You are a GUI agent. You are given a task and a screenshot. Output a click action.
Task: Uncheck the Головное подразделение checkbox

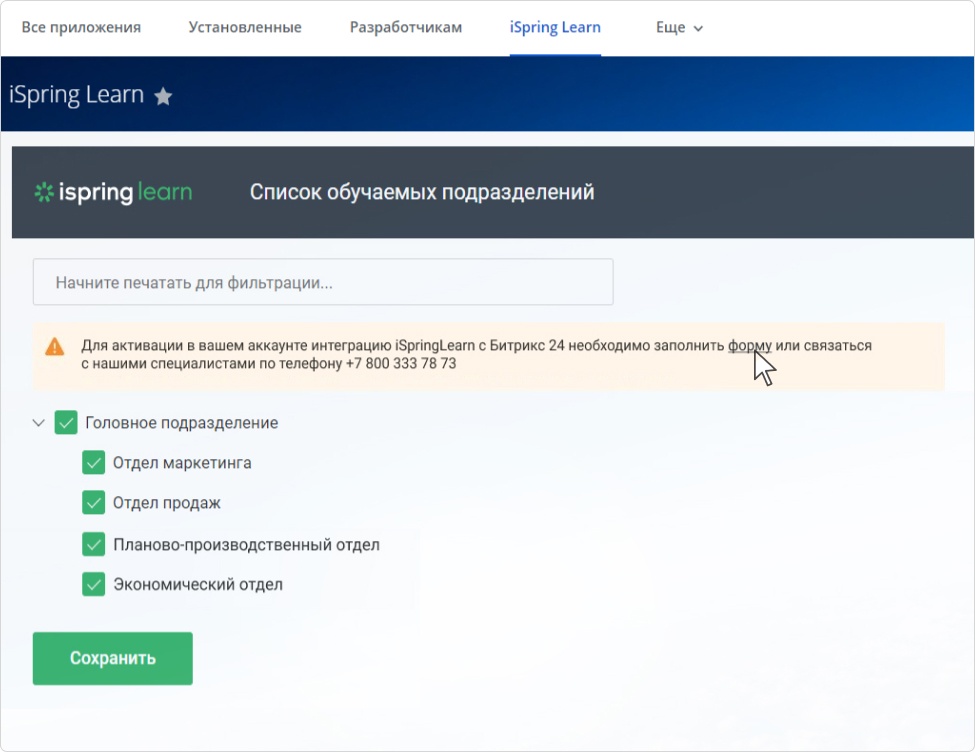66,422
